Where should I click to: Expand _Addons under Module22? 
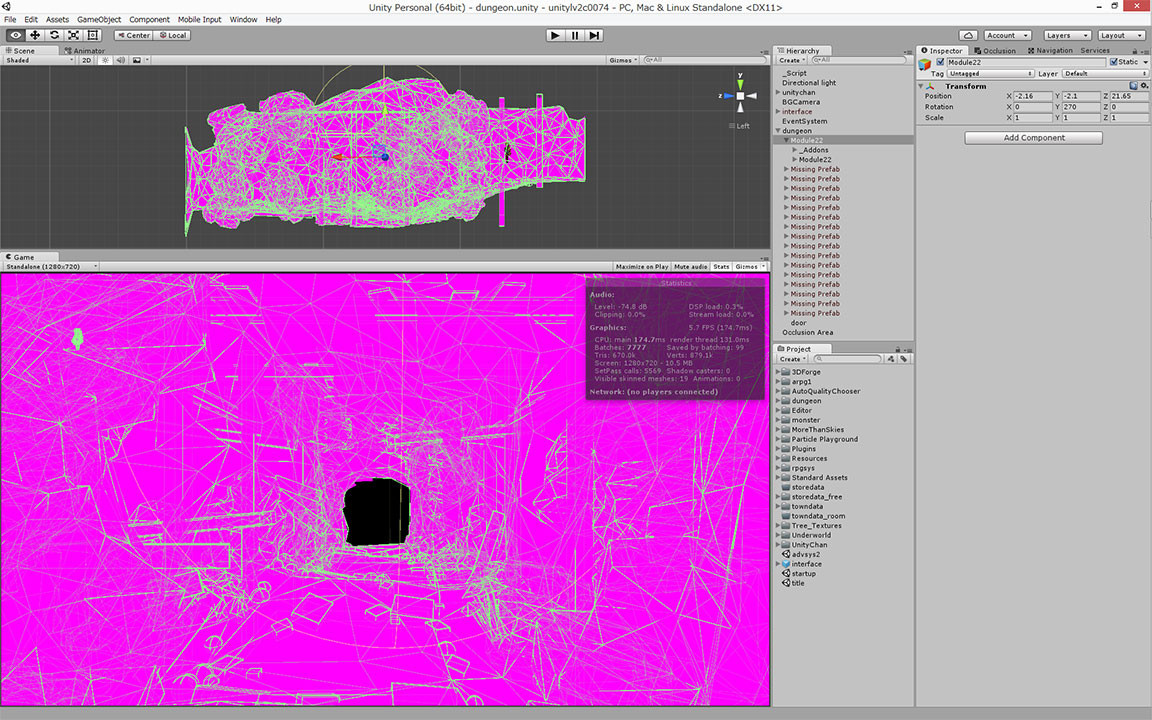(x=795, y=150)
